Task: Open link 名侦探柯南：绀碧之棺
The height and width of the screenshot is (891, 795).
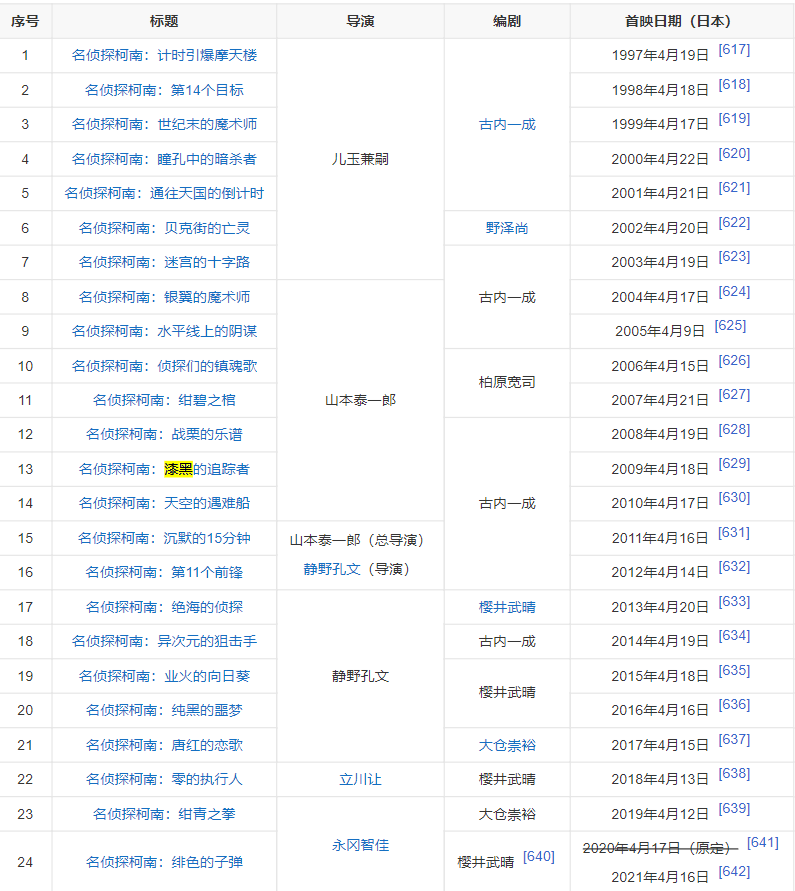Action: (x=164, y=400)
